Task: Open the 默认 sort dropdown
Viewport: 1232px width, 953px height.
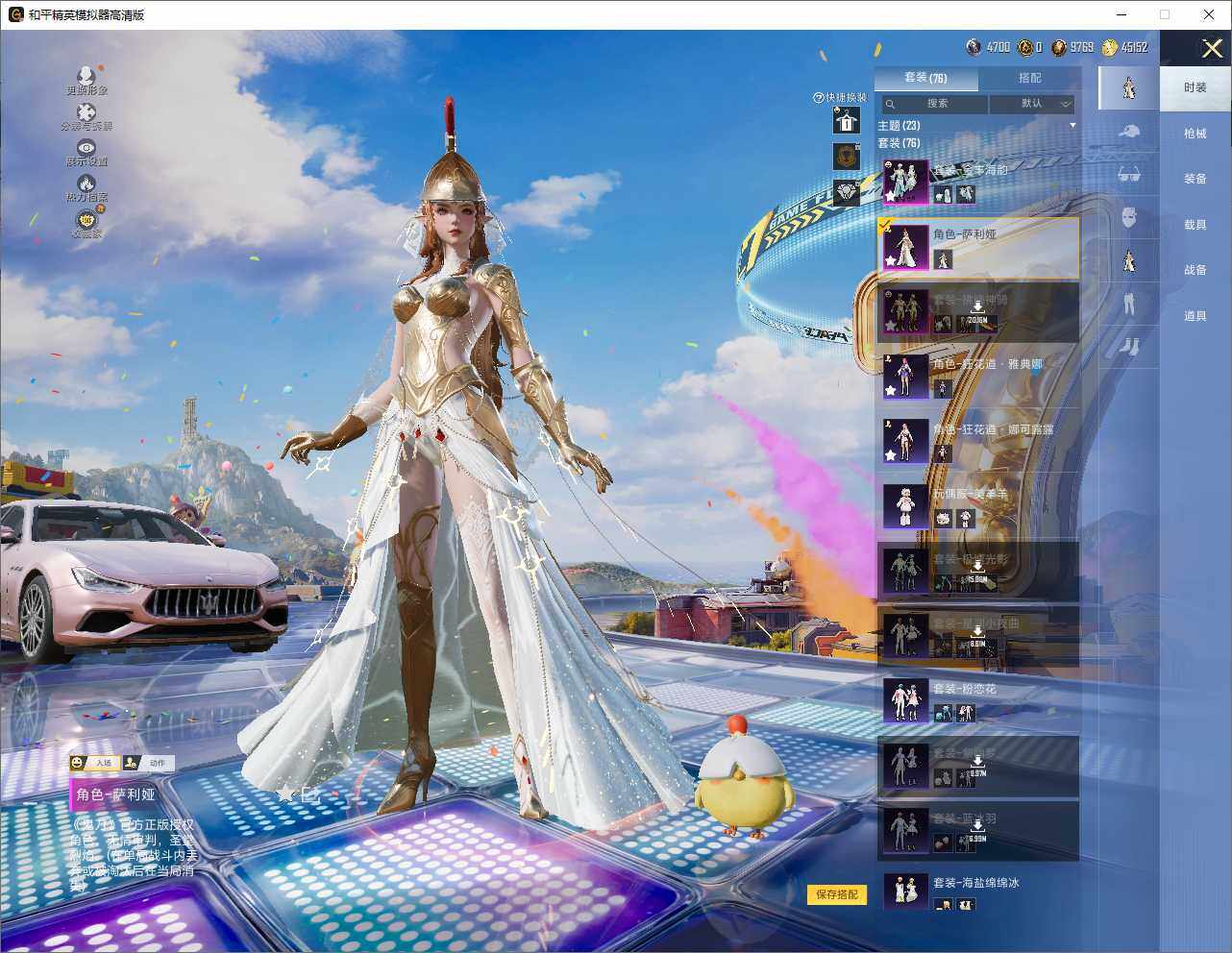Action: (x=1033, y=104)
